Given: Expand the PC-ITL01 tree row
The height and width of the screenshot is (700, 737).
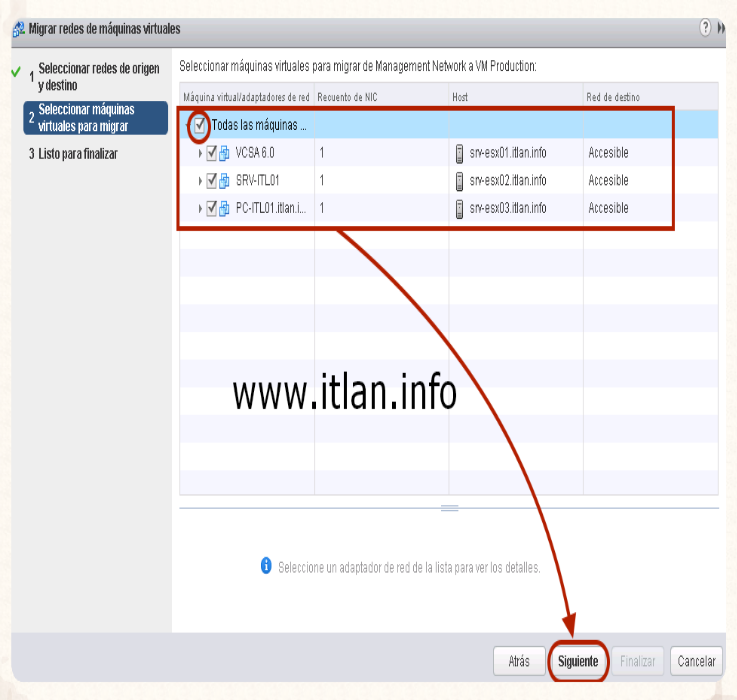Looking at the screenshot, I should coord(200,208).
